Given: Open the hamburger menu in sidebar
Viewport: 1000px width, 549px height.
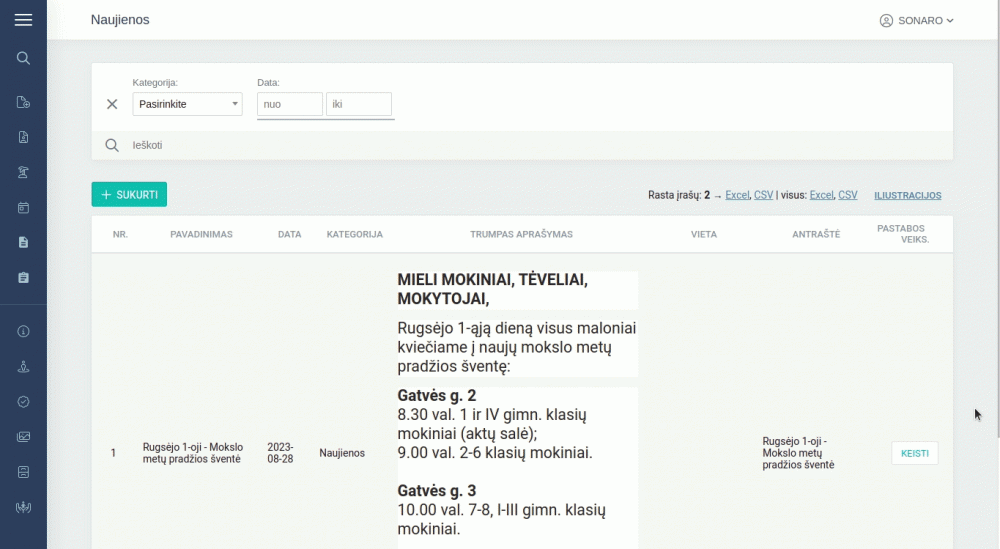Looking at the screenshot, I should pyautogui.click(x=23, y=20).
